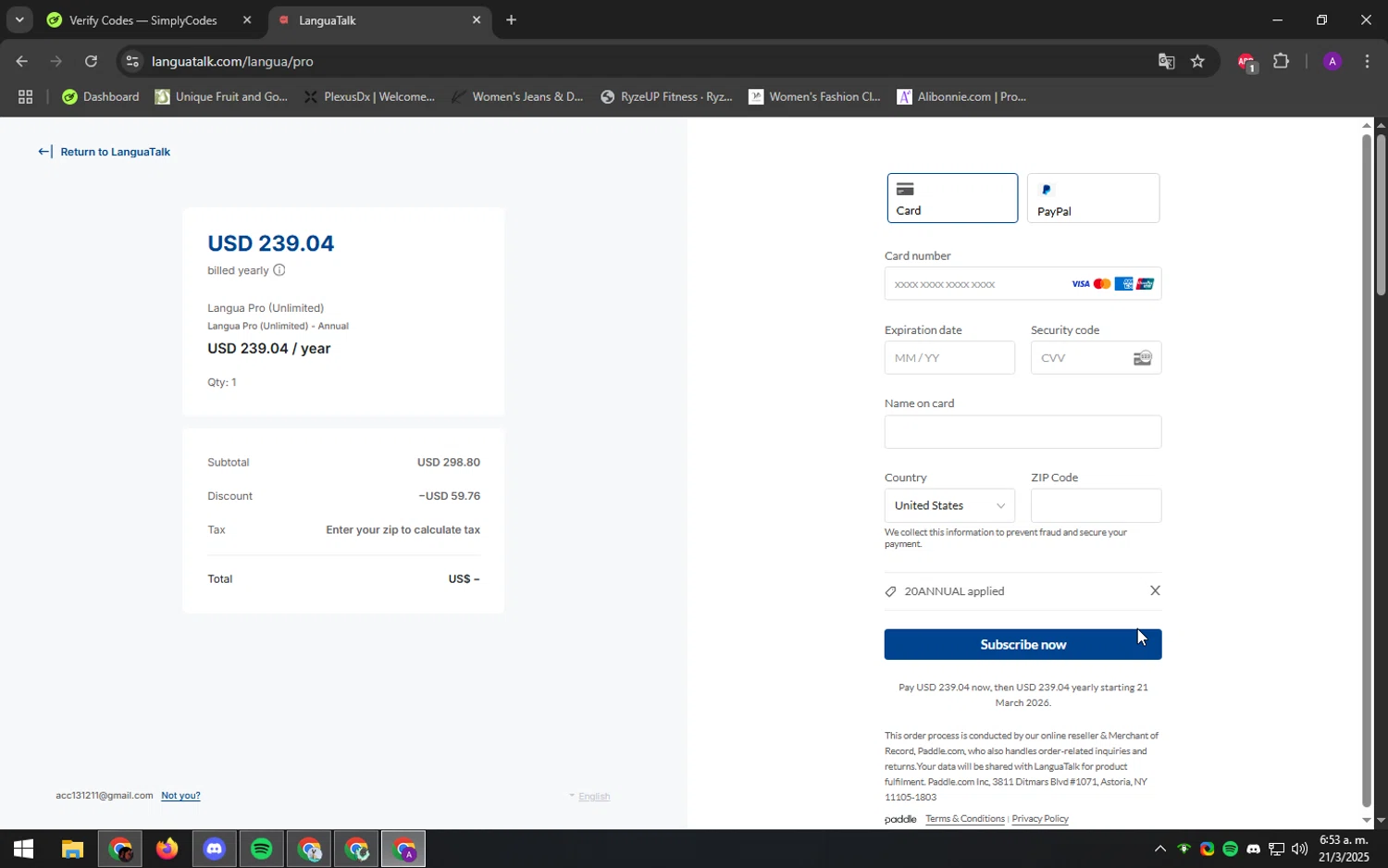Click the Subtotal value USD 298.80

point(449,463)
